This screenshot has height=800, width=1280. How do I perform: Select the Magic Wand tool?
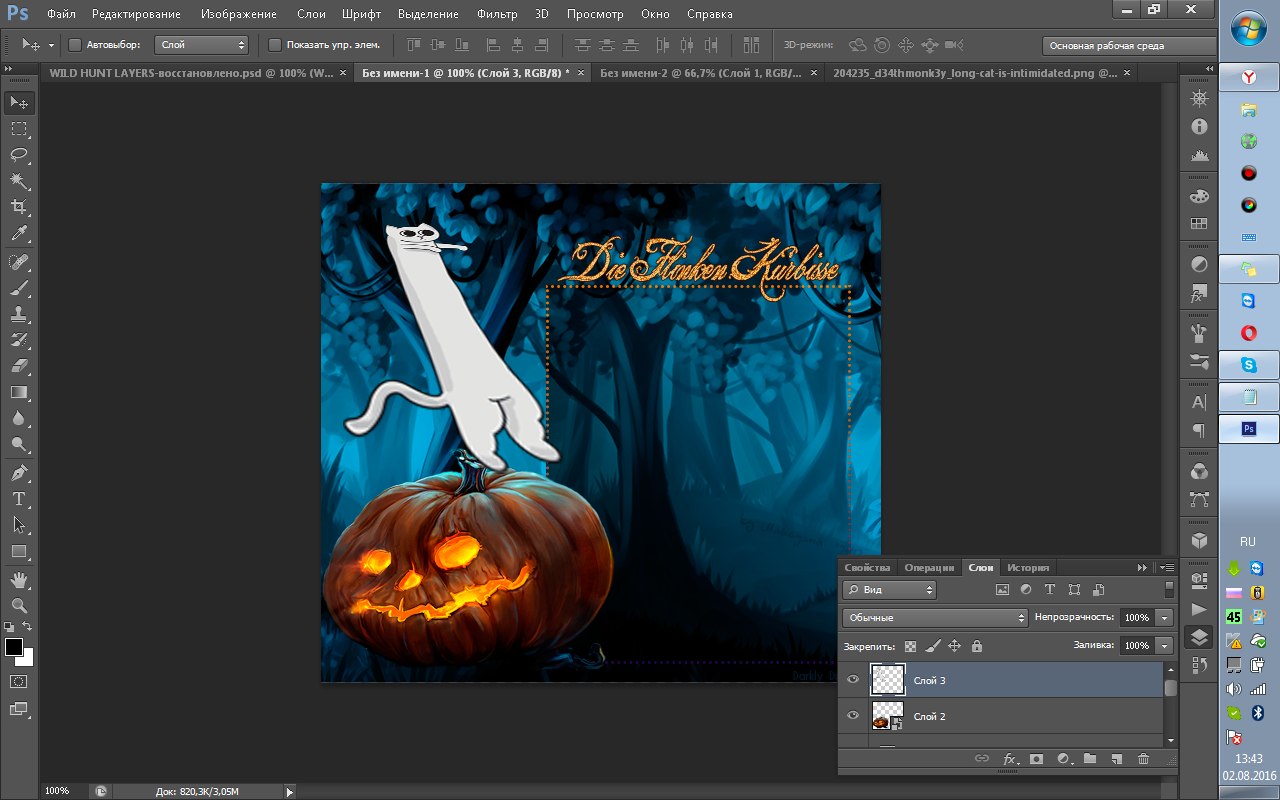19,180
